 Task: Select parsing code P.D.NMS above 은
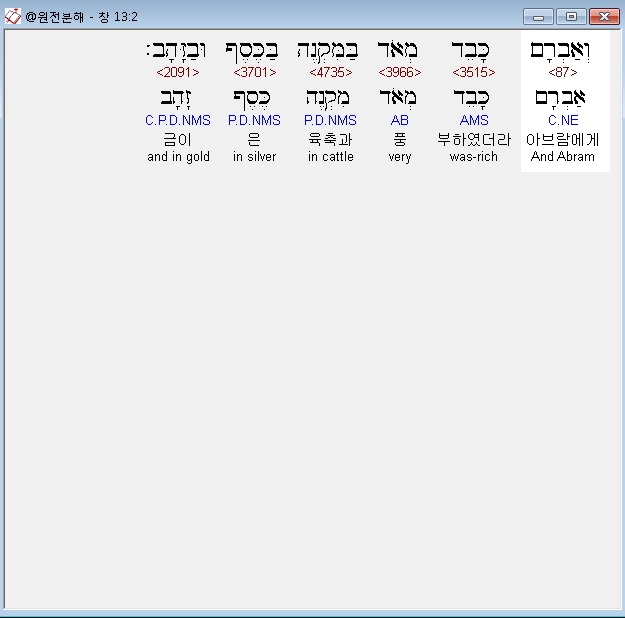tap(254, 120)
